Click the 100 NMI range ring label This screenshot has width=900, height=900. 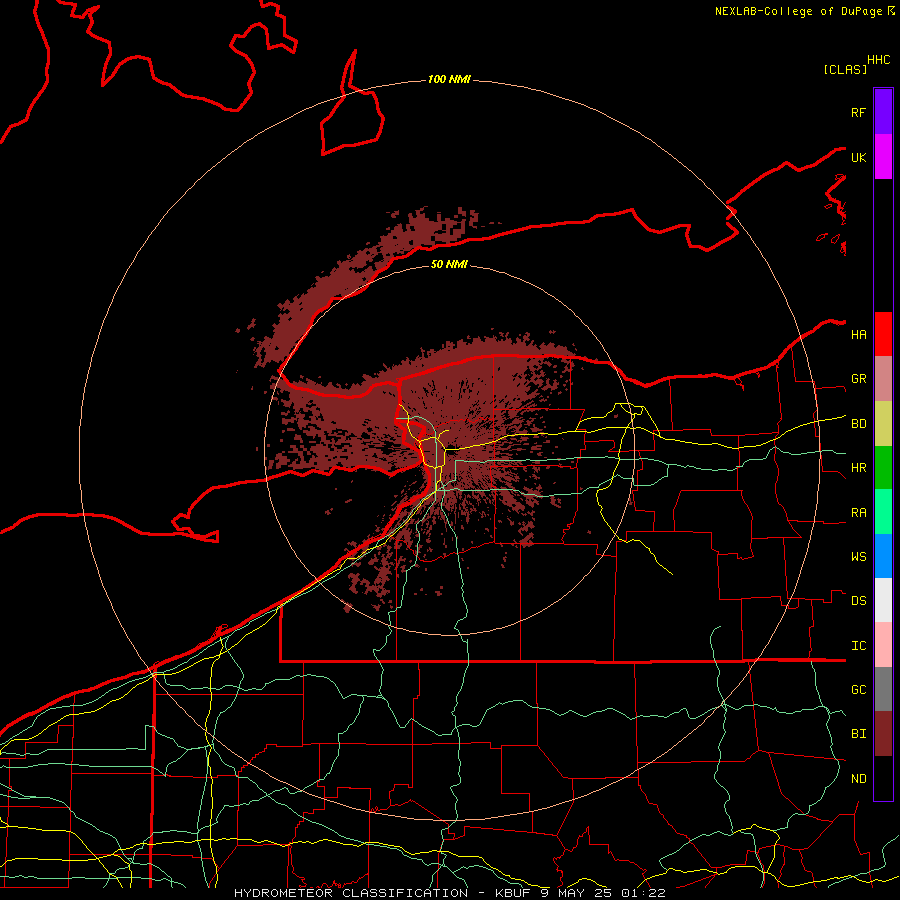449,79
